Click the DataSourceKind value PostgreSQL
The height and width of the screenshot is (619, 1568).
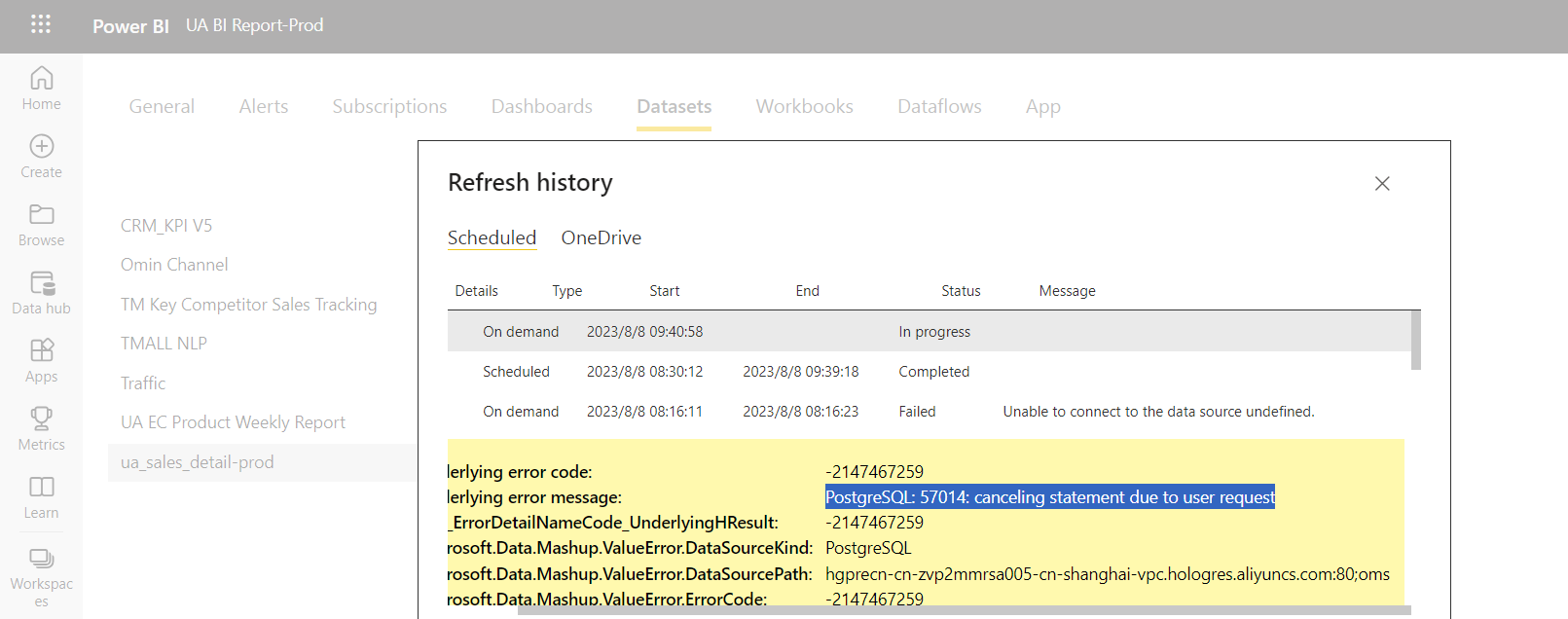[x=868, y=548]
